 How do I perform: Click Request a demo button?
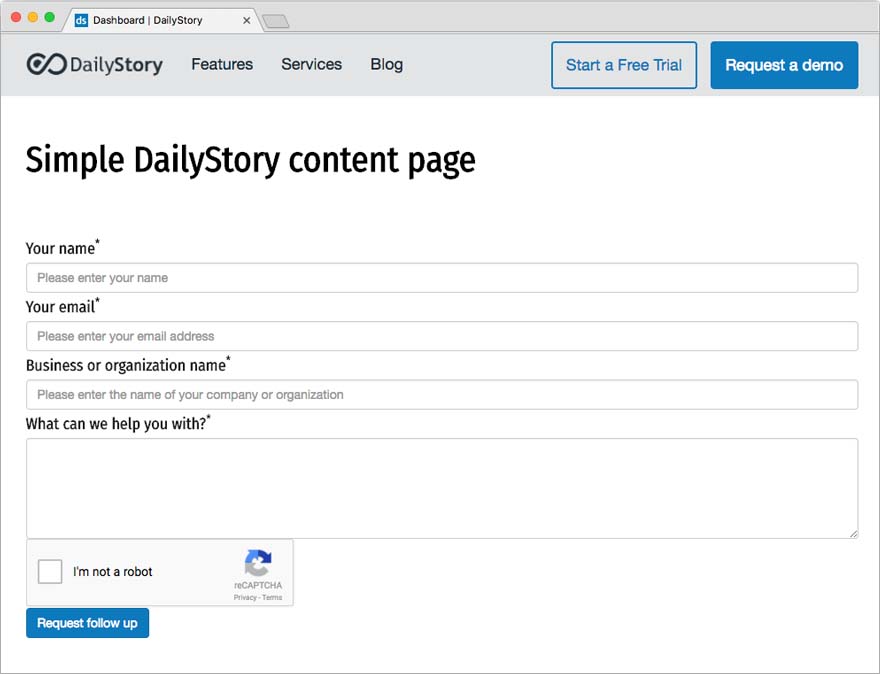784,65
